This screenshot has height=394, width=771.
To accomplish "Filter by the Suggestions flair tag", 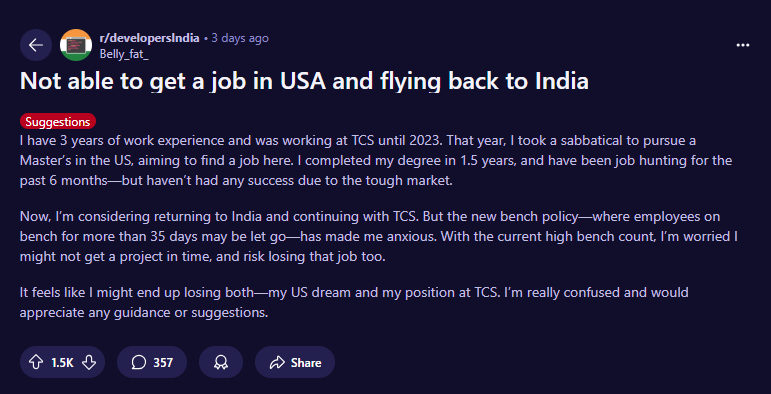I will click(x=58, y=121).
